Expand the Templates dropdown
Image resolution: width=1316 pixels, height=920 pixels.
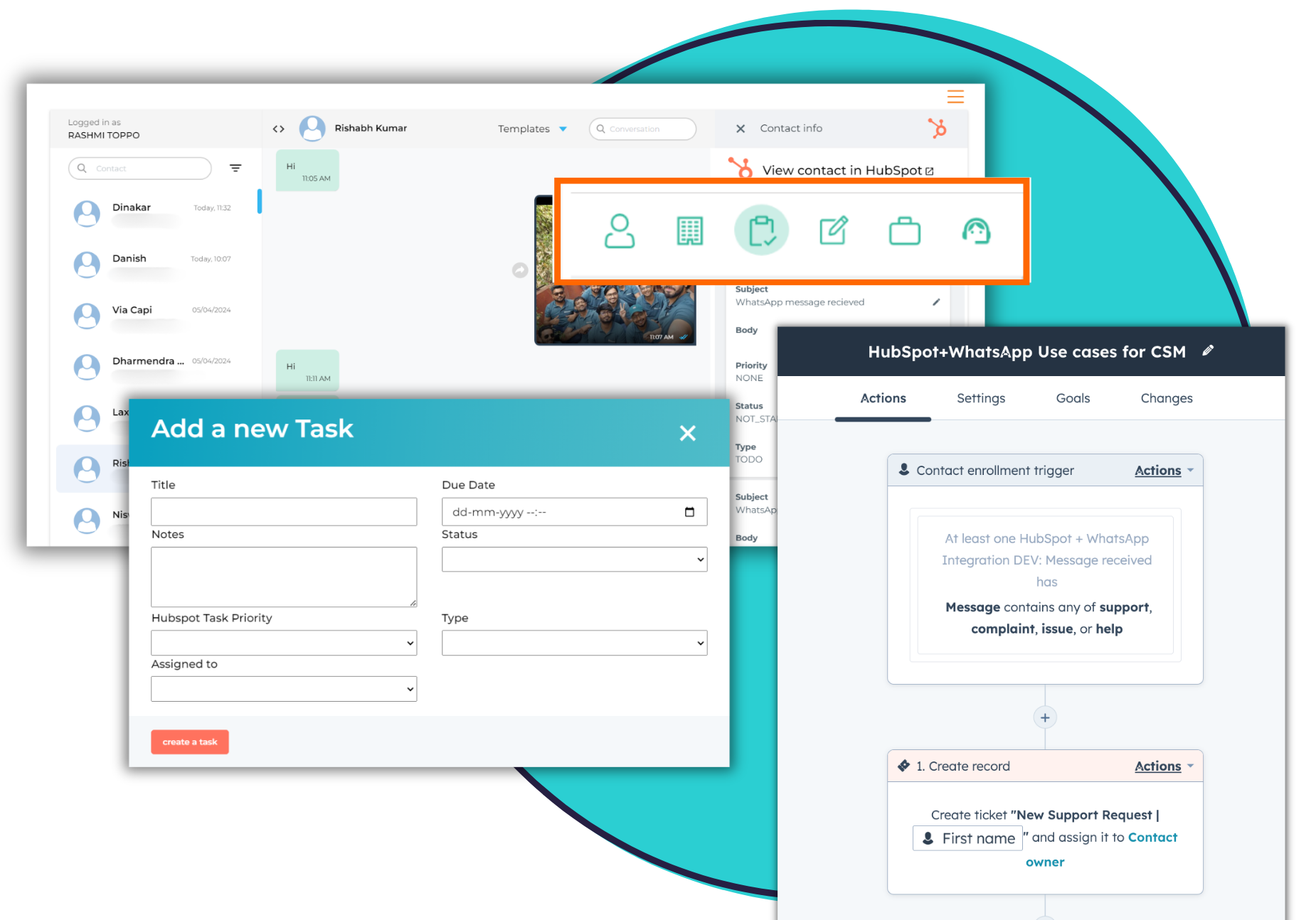[x=532, y=129]
